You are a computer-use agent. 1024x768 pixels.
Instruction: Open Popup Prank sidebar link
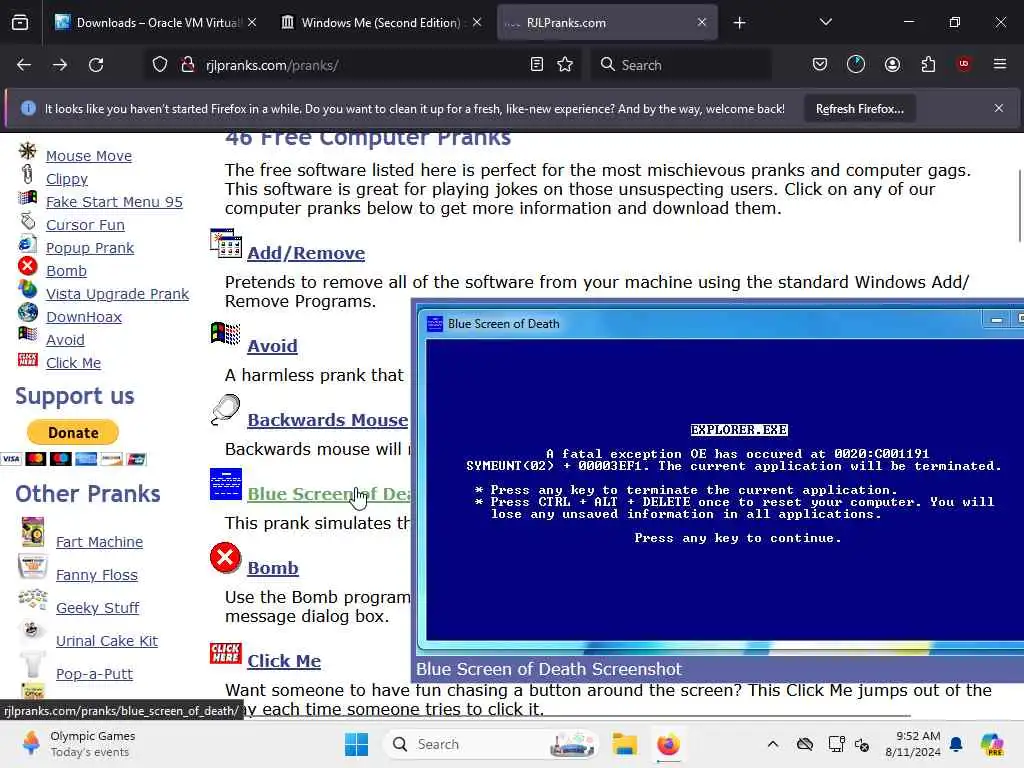89,248
